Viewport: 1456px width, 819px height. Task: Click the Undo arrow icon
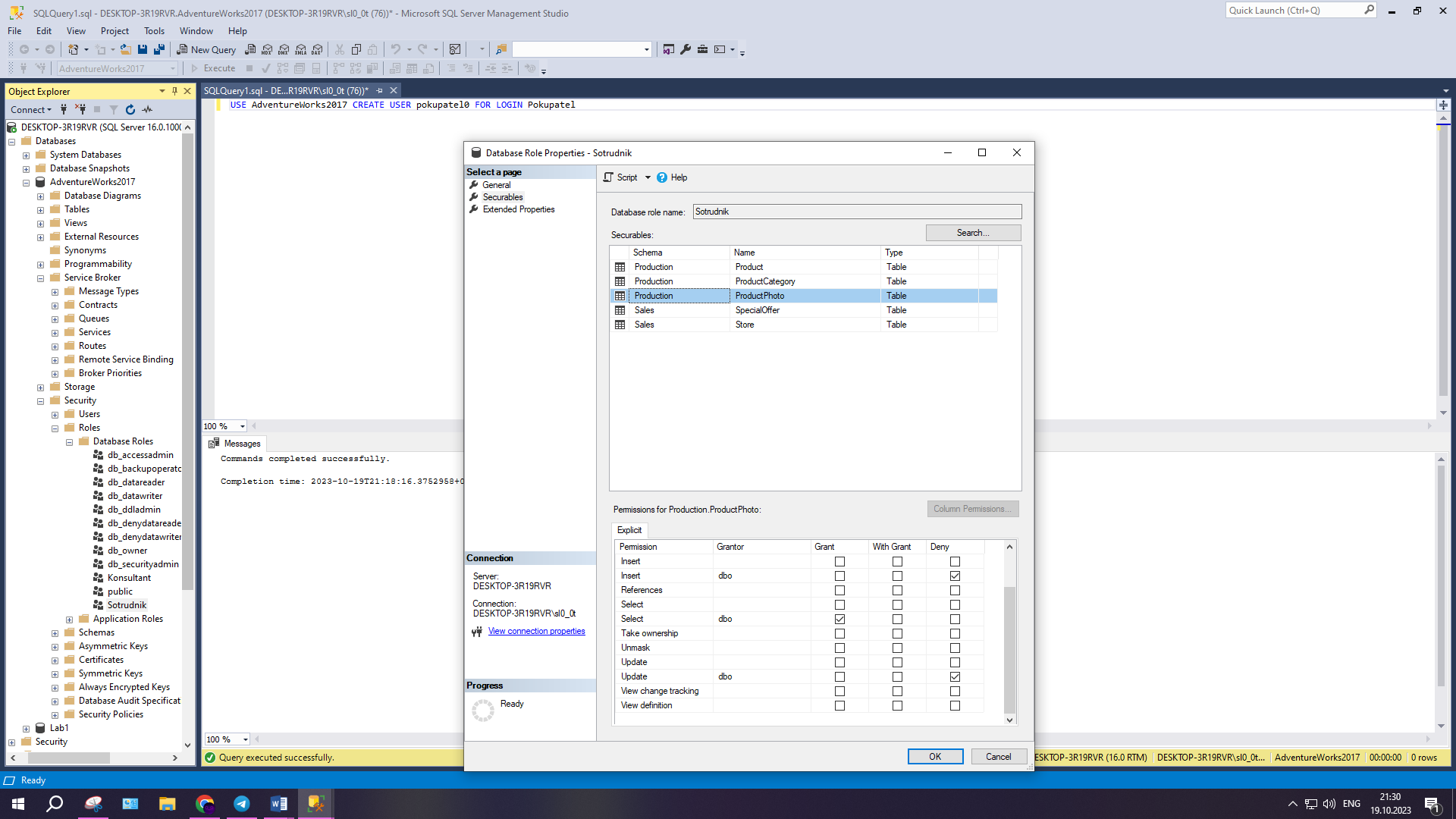395,49
